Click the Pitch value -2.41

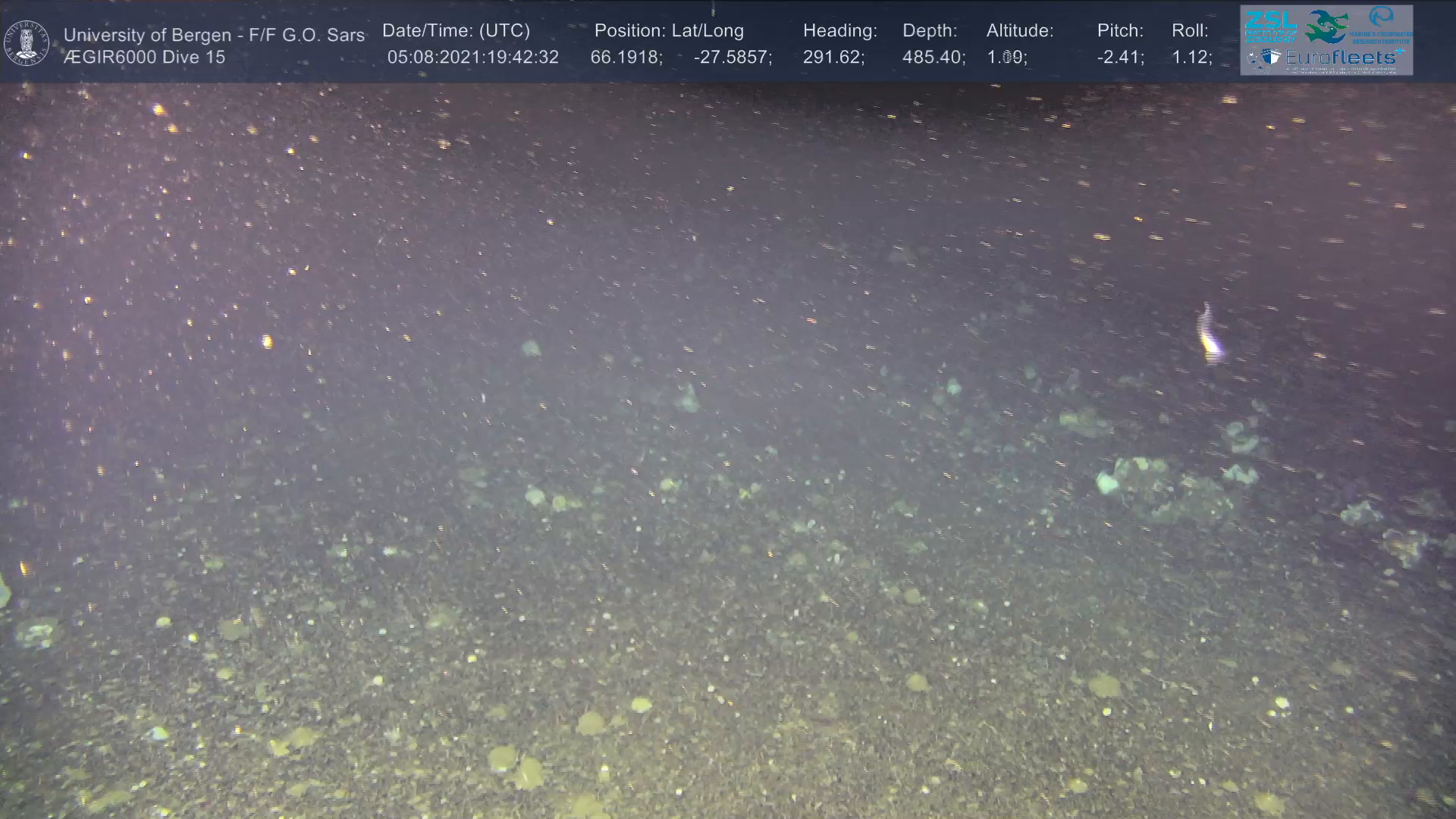[x=1120, y=58]
